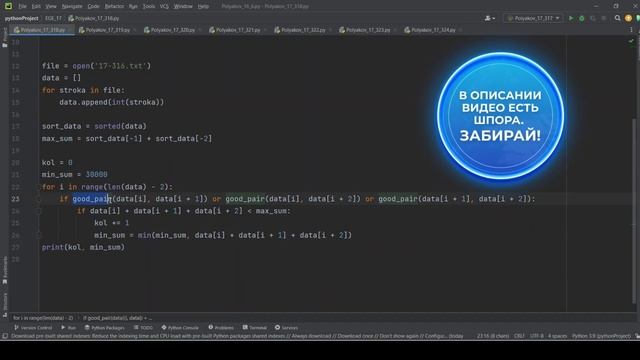Screen dimensions: 640x360
Task: Open the Structure sidebar tool window
Action: pos(5,304)
